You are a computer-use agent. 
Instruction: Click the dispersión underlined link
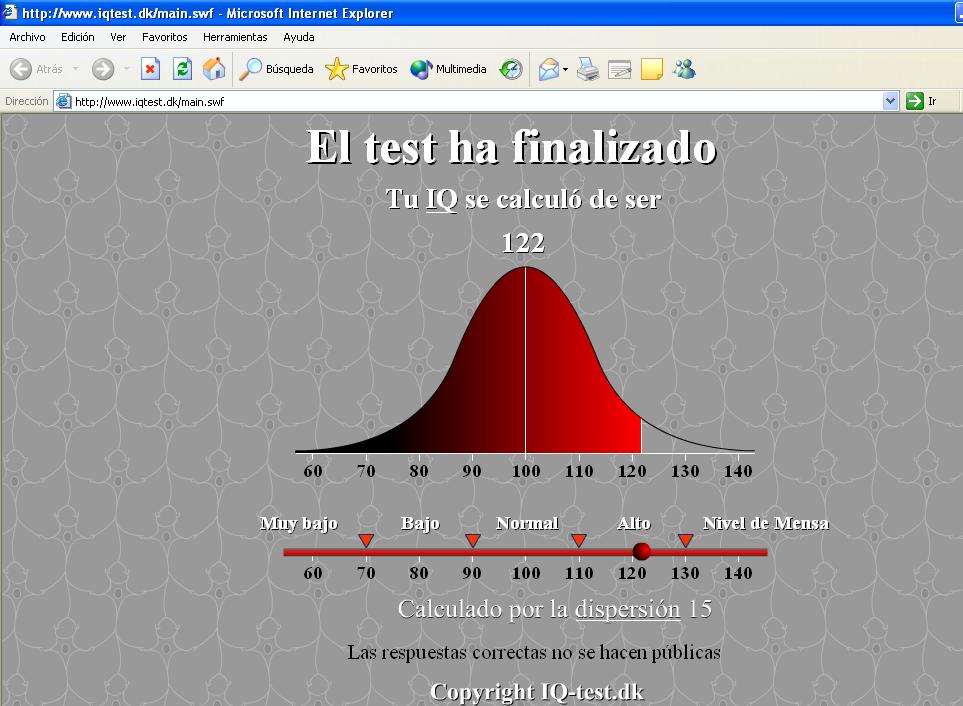click(x=628, y=610)
